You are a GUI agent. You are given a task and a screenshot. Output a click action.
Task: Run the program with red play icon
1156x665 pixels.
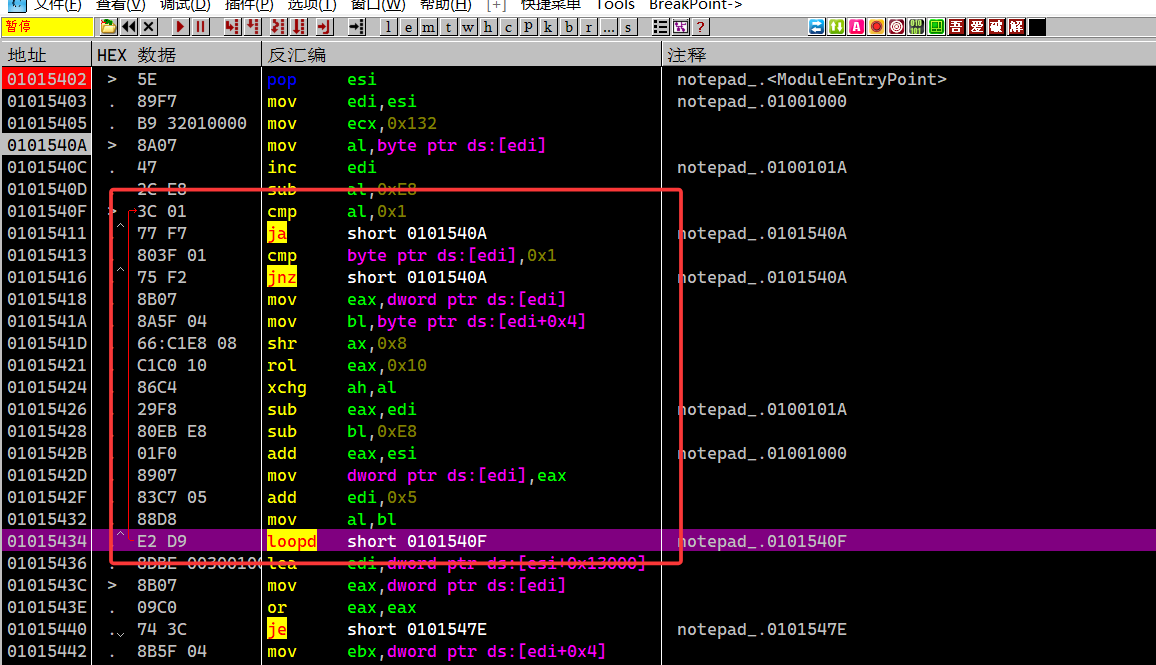point(180,27)
